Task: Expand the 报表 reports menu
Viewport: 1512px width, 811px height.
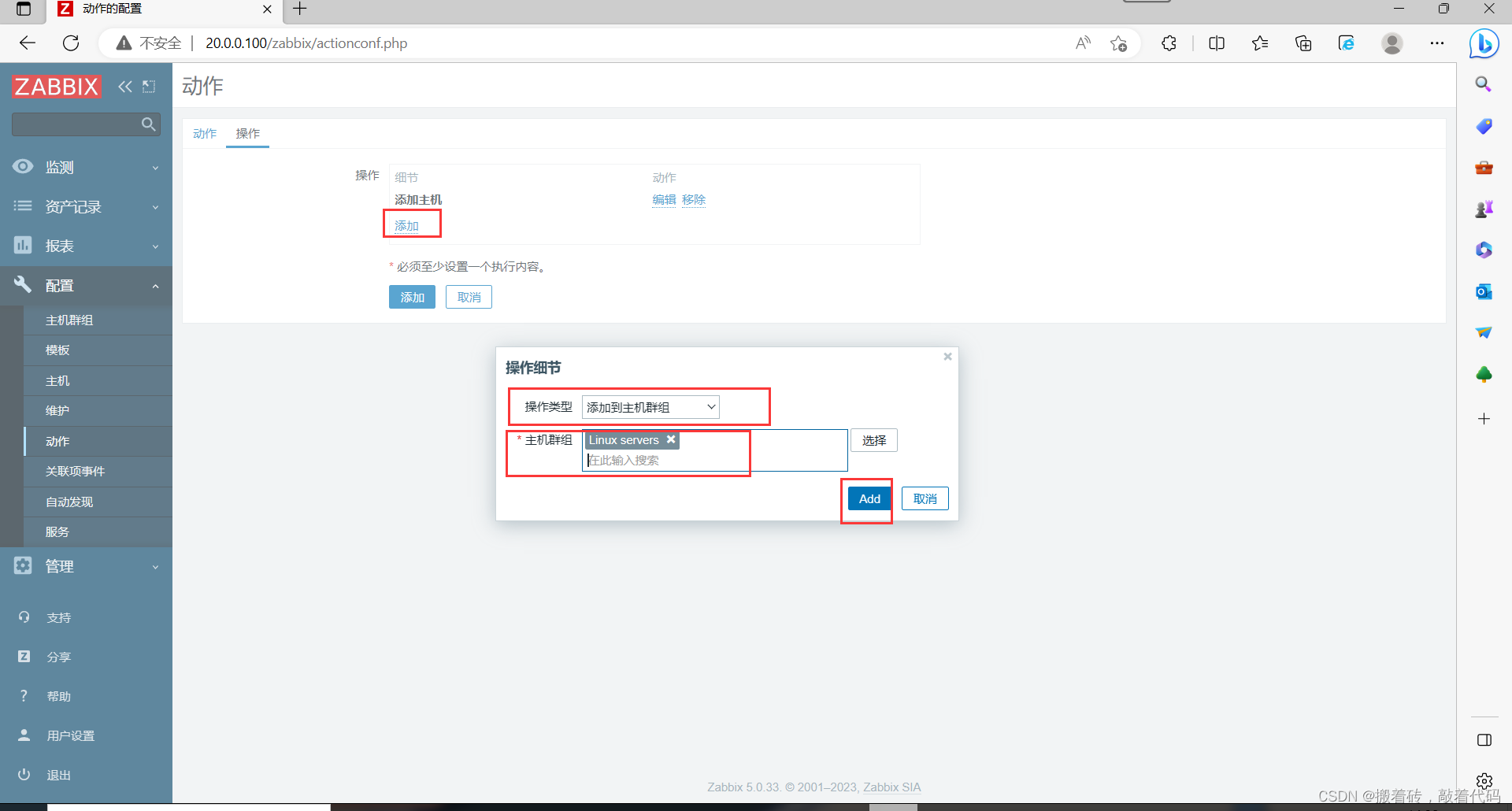Action: (x=86, y=246)
